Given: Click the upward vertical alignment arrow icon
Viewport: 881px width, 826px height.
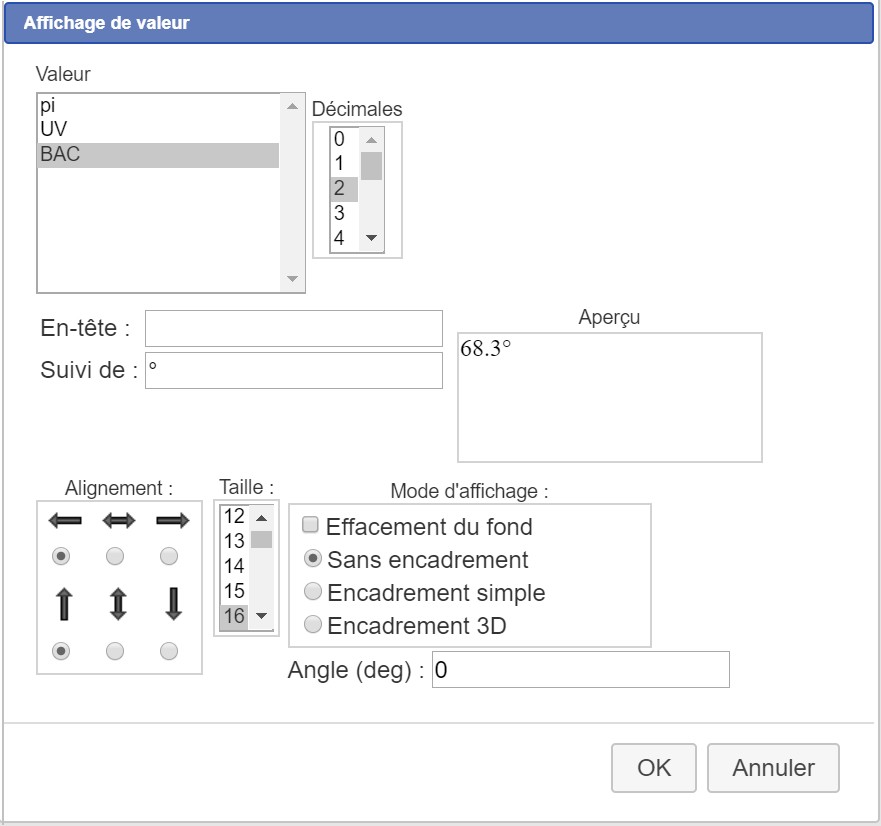Looking at the screenshot, I should pyautogui.click(x=64, y=605).
